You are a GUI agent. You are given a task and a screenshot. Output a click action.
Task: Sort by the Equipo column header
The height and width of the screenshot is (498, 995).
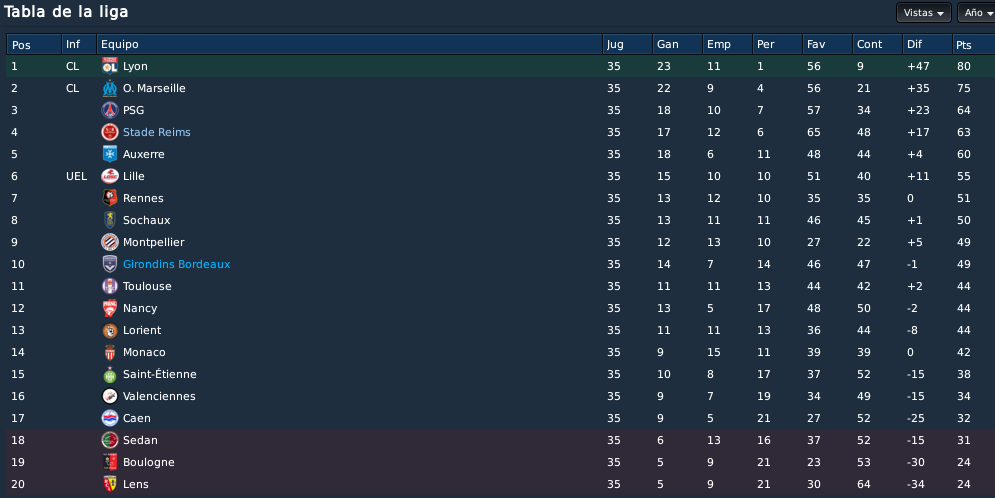(x=349, y=44)
